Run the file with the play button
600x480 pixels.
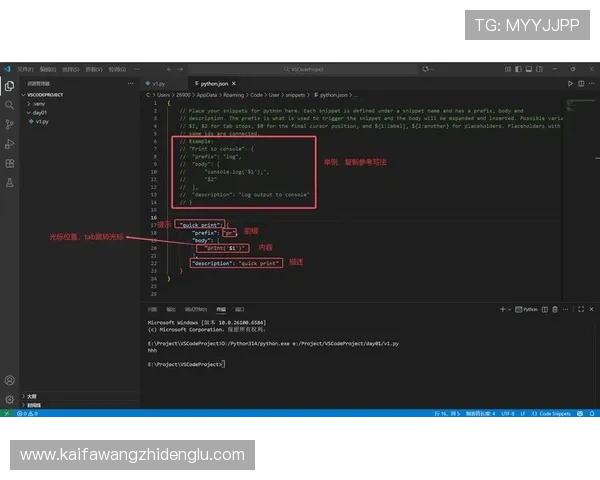coord(570,84)
